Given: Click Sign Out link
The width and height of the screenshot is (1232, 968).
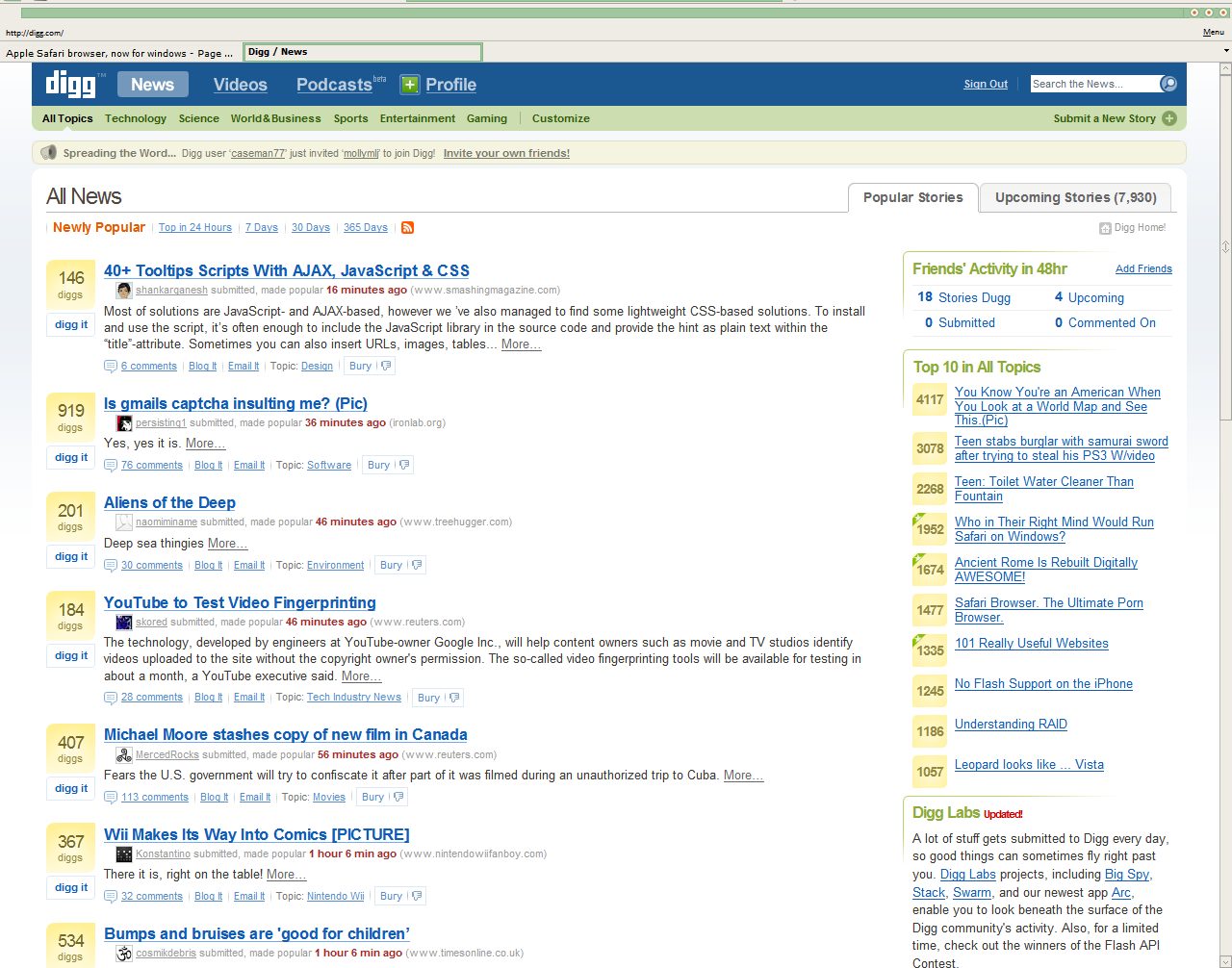Looking at the screenshot, I should coord(986,85).
